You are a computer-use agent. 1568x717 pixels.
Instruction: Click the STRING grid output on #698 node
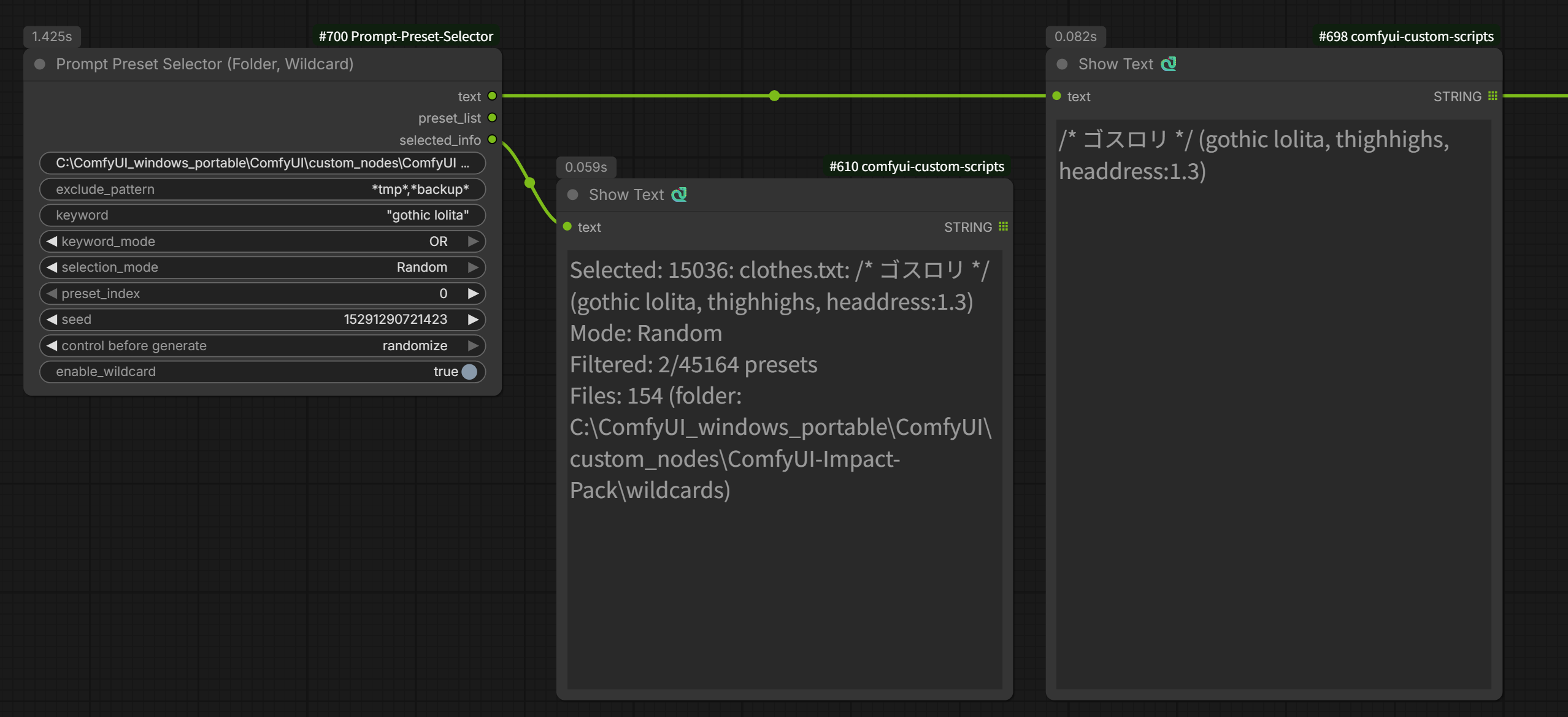(1493, 96)
